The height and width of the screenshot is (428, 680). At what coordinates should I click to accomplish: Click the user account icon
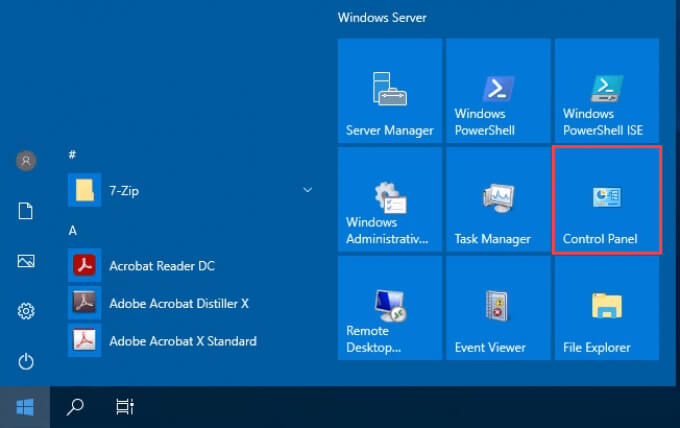[26, 161]
